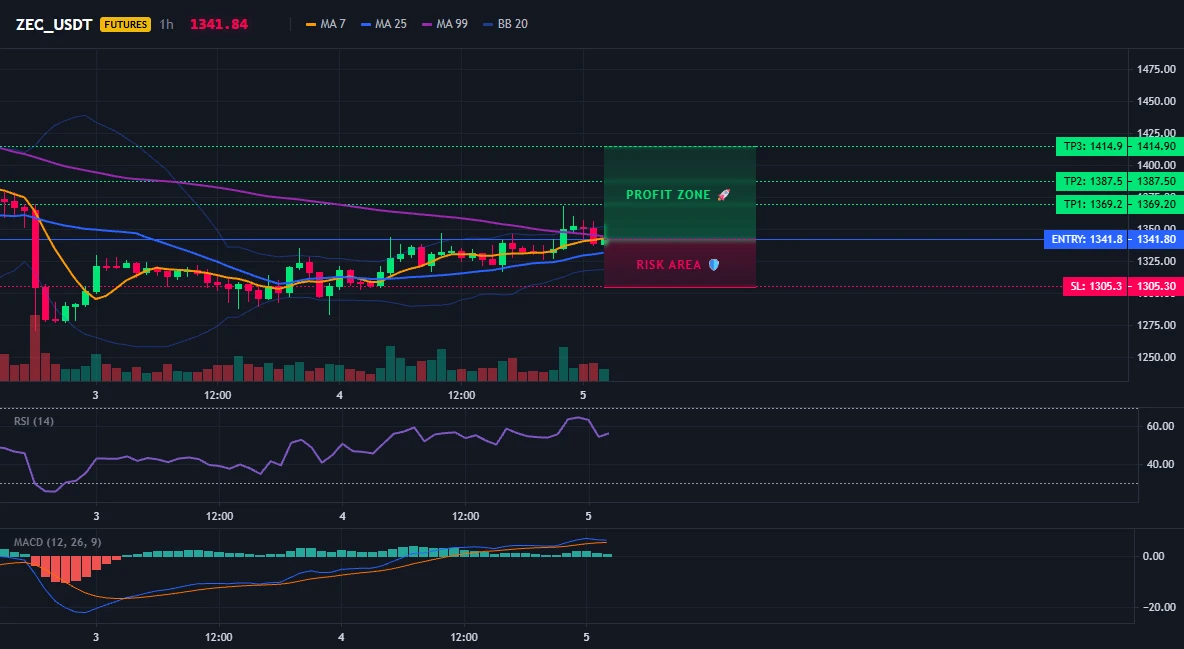Expand the MACD (12, 26, 9) label
Screen dimensions: 1184x649
57,542
